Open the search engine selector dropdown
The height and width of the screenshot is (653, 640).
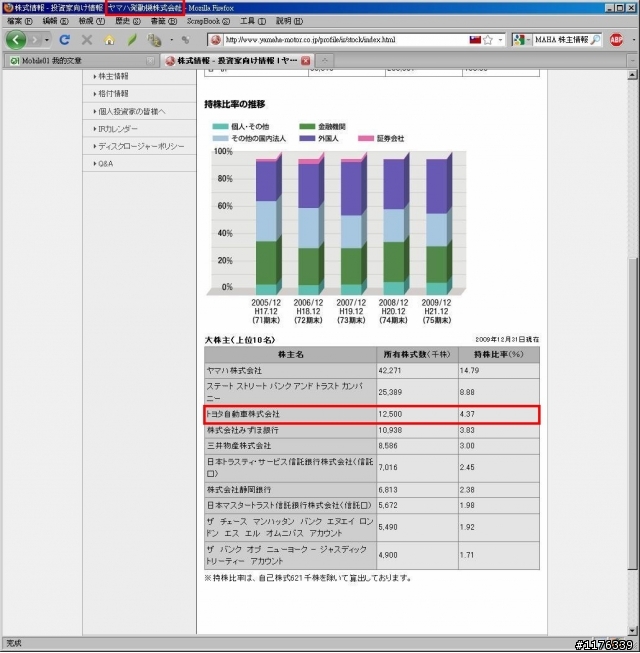coord(522,40)
